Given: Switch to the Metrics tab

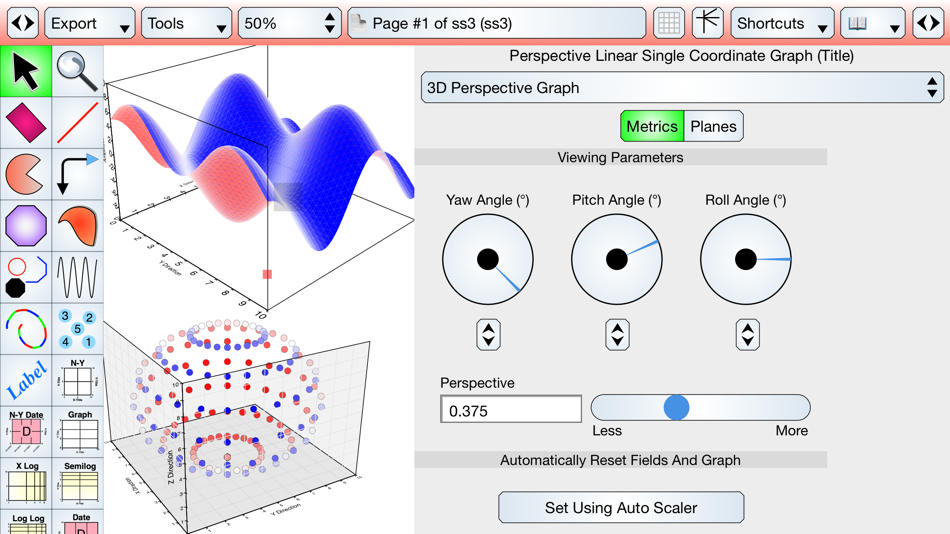Looking at the screenshot, I should tap(652, 126).
